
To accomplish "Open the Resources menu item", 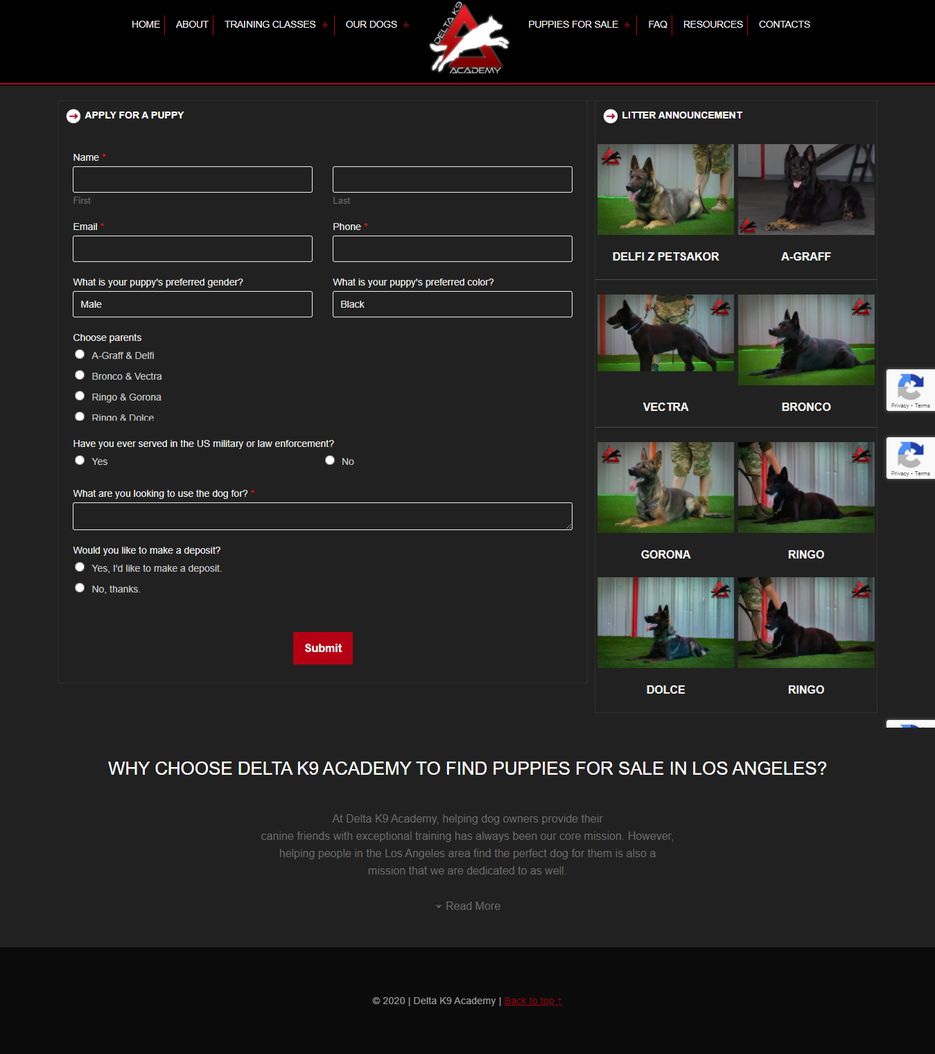I will click(713, 24).
